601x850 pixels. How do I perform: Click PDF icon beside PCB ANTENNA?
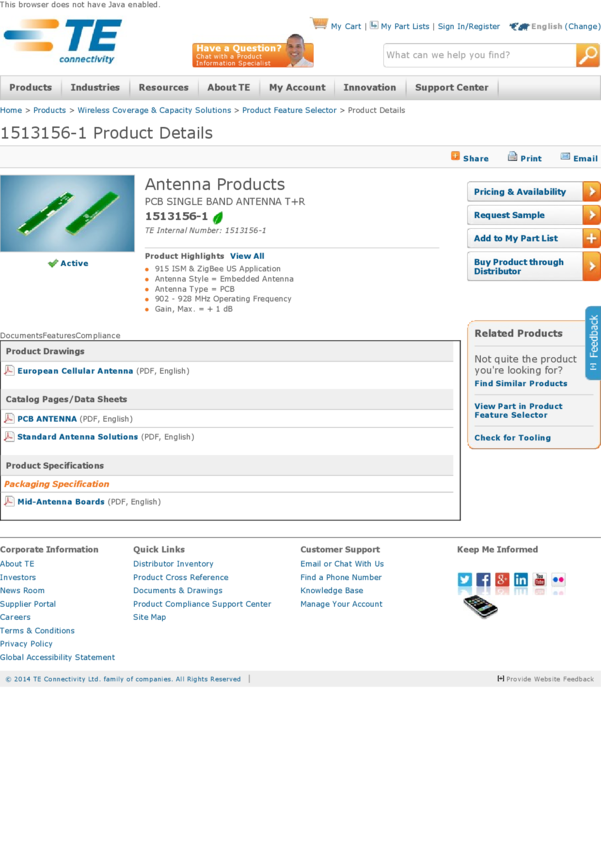click(x=9, y=418)
